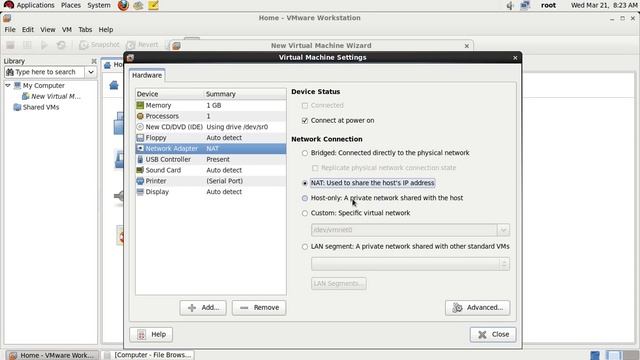The width and height of the screenshot is (640, 360).
Task: Click the Revert toolbar button
Action: pyautogui.click(x=142, y=45)
